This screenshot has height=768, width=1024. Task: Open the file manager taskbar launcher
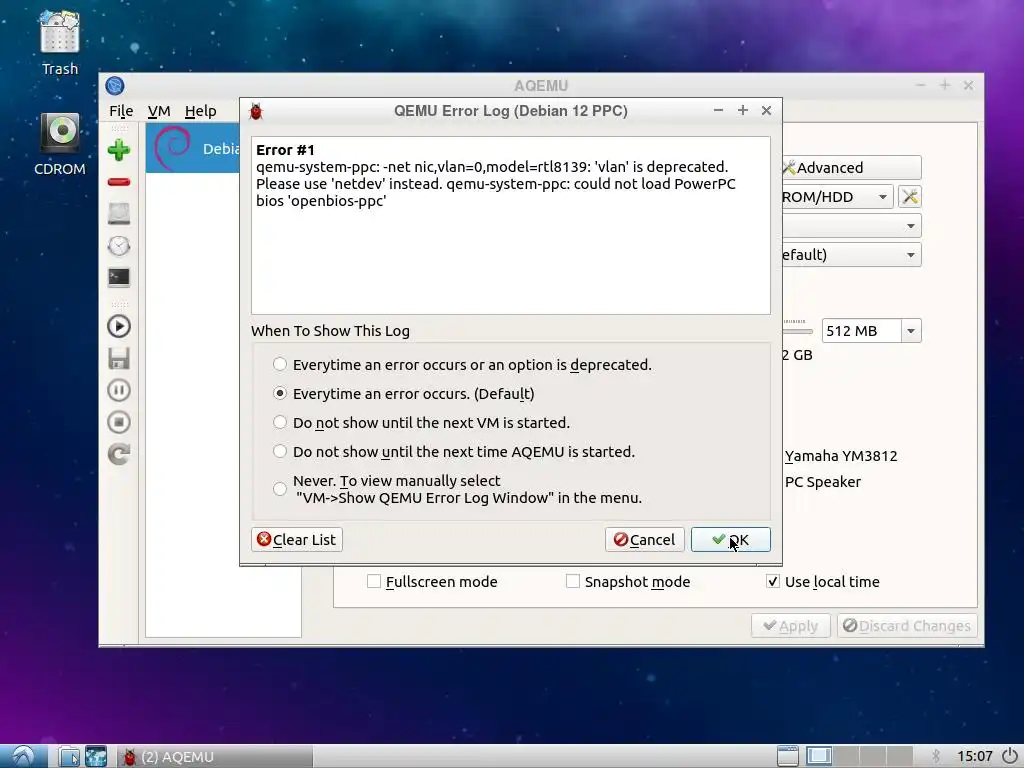tap(69, 756)
